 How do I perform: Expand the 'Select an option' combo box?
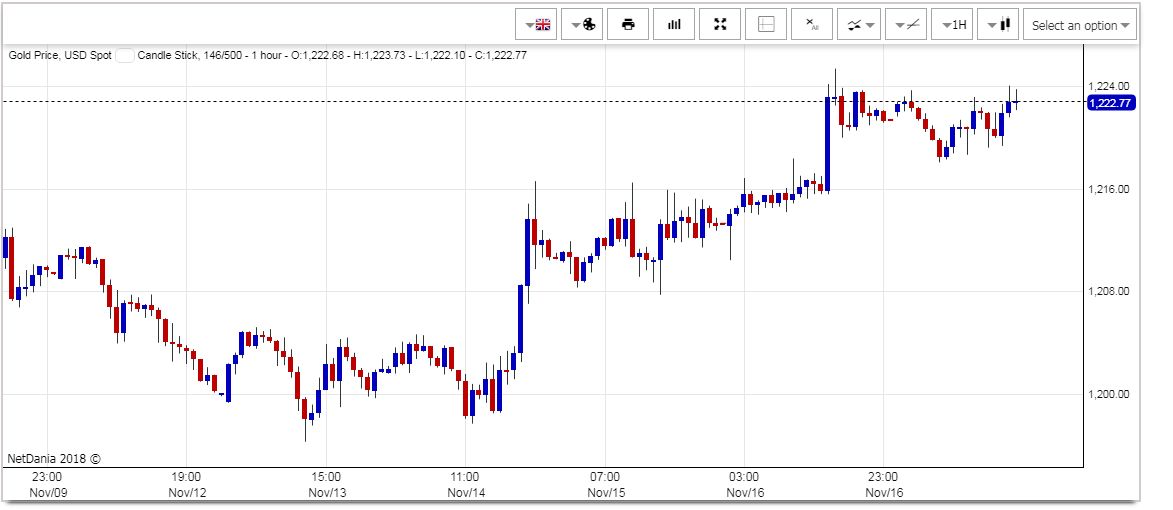[1080, 25]
